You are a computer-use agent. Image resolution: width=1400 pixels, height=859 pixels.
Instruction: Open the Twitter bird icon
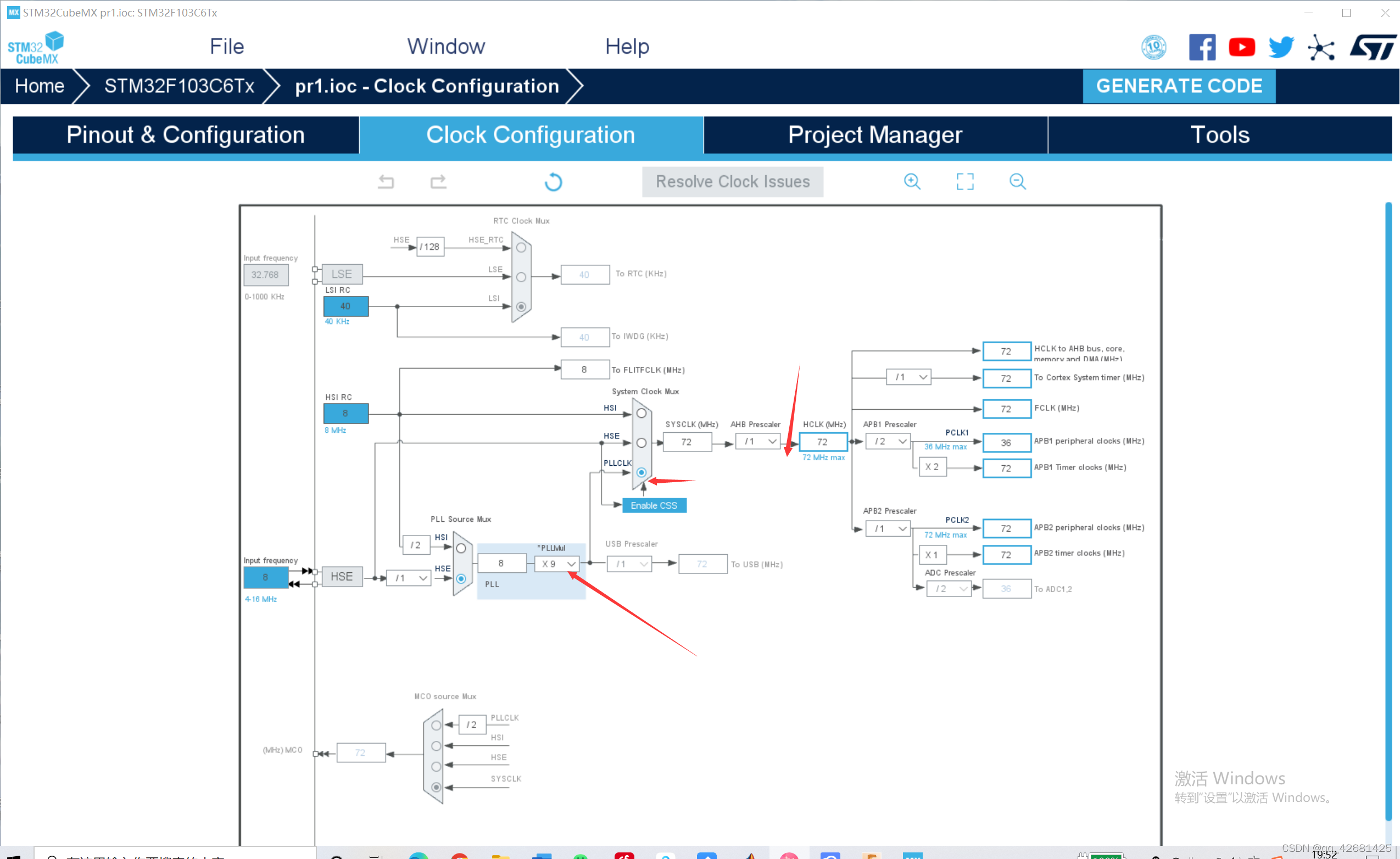point(1281,47)
